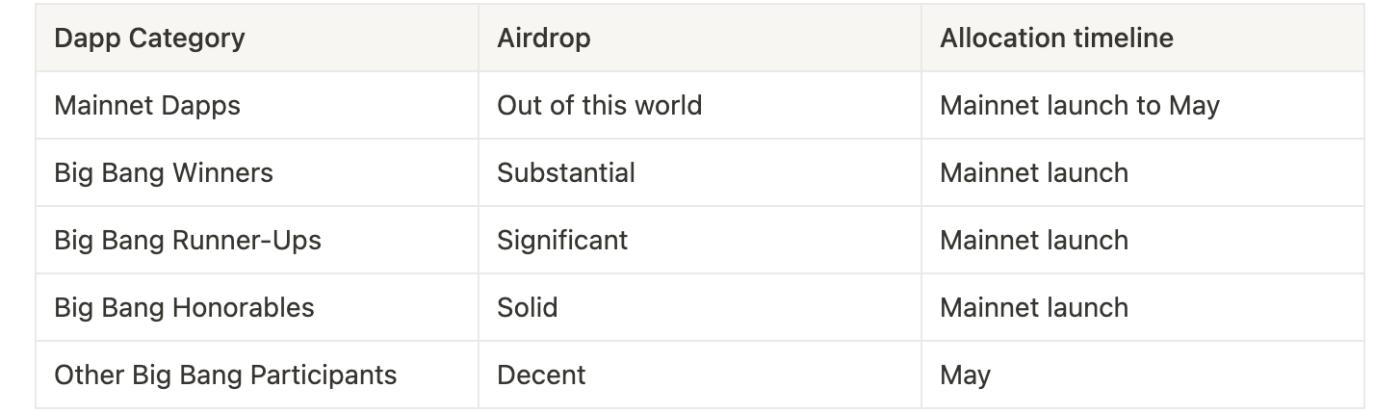Select the "Airdrop" column header cell
1400x414 pixels.
544,39
